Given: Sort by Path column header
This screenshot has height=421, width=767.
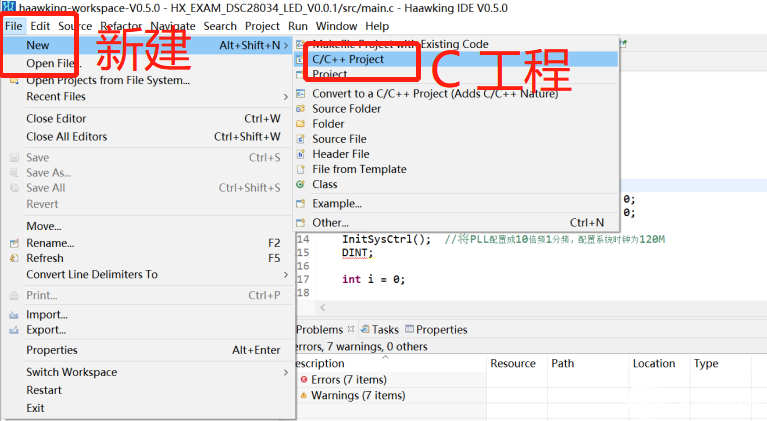Looking at the screenshot, I should click(563, 363).
